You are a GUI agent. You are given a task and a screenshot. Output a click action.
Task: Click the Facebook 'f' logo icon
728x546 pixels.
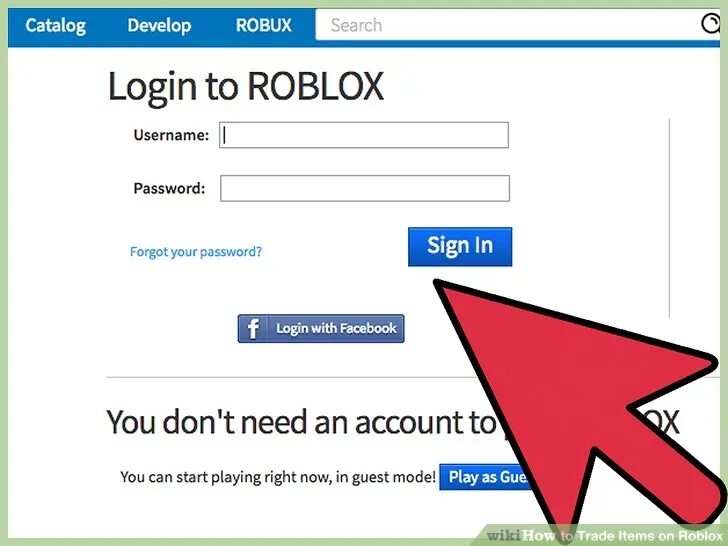point(254,329)
